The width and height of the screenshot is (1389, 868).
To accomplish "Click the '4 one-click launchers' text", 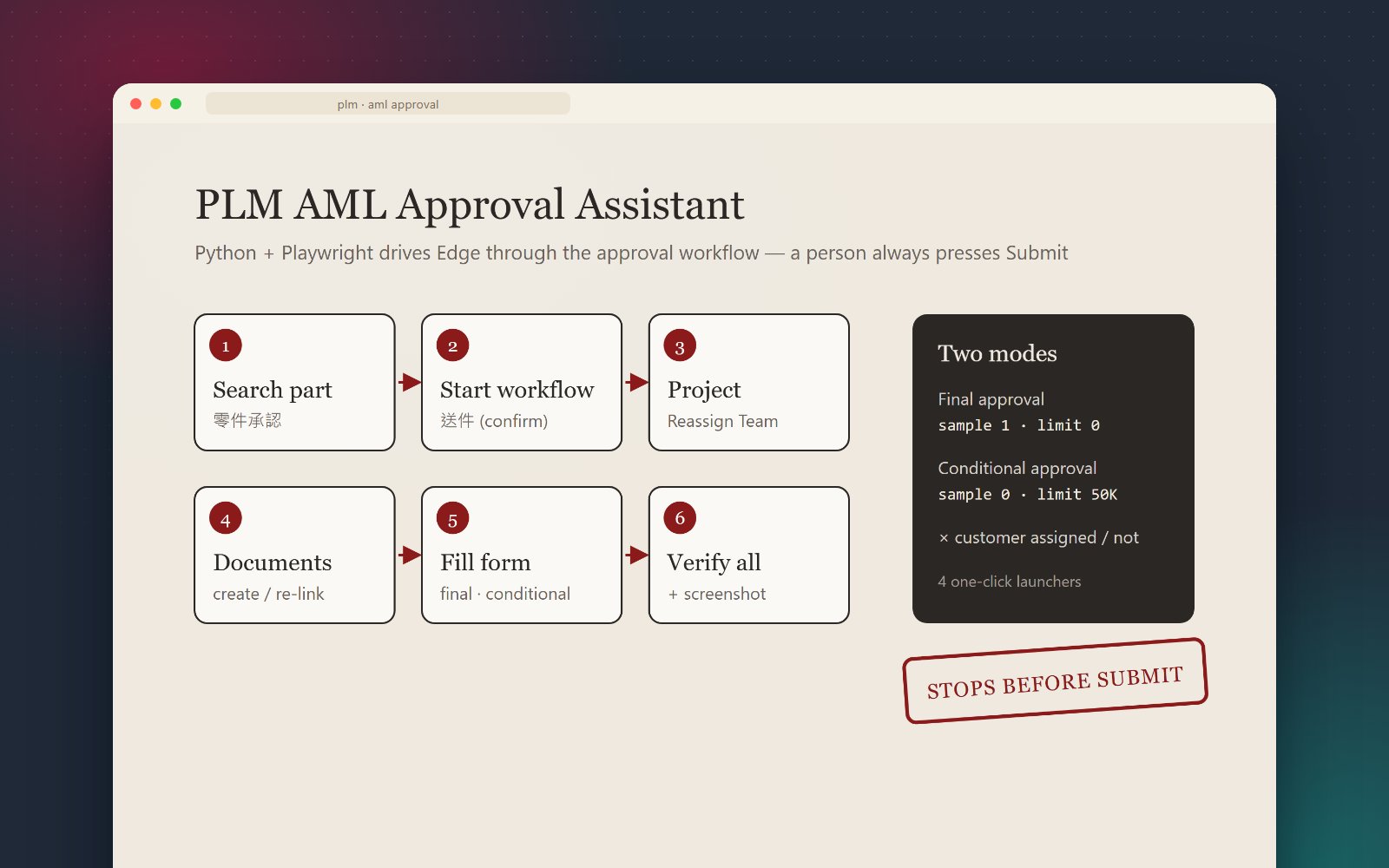I will pos(1010,582).
